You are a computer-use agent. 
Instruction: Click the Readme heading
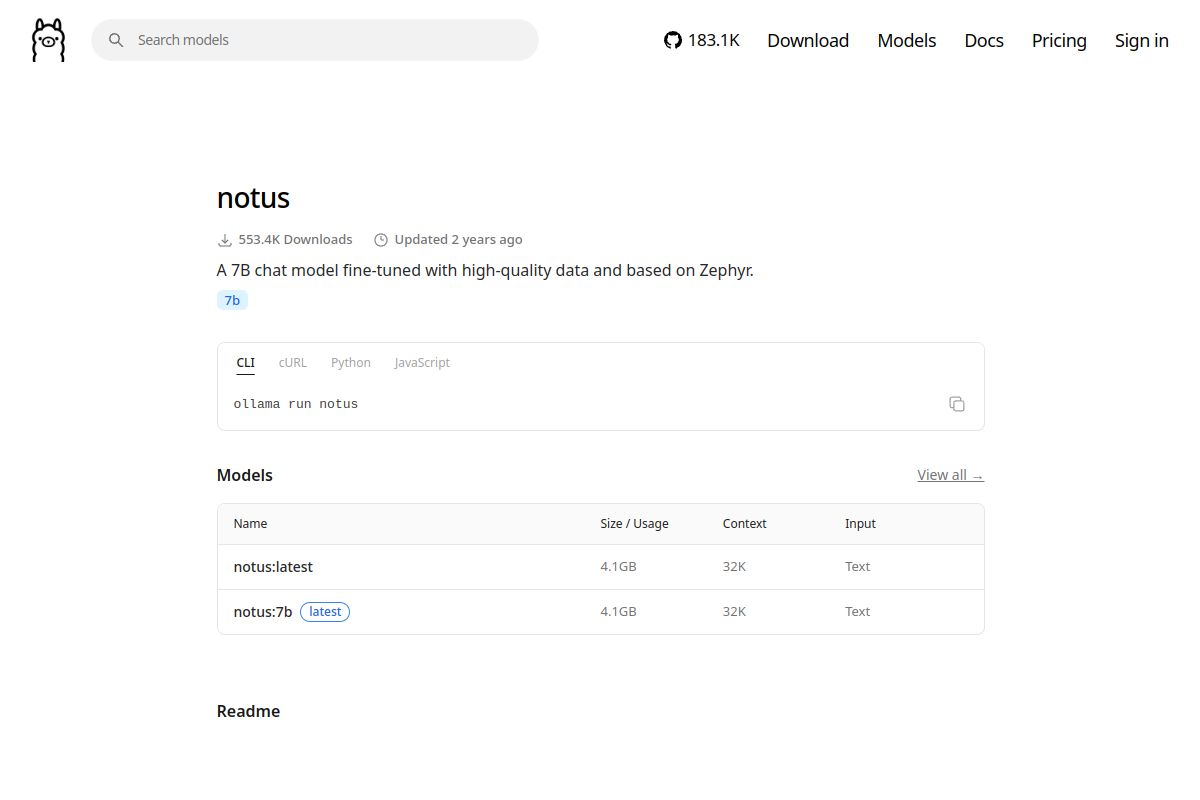point(248,712)
